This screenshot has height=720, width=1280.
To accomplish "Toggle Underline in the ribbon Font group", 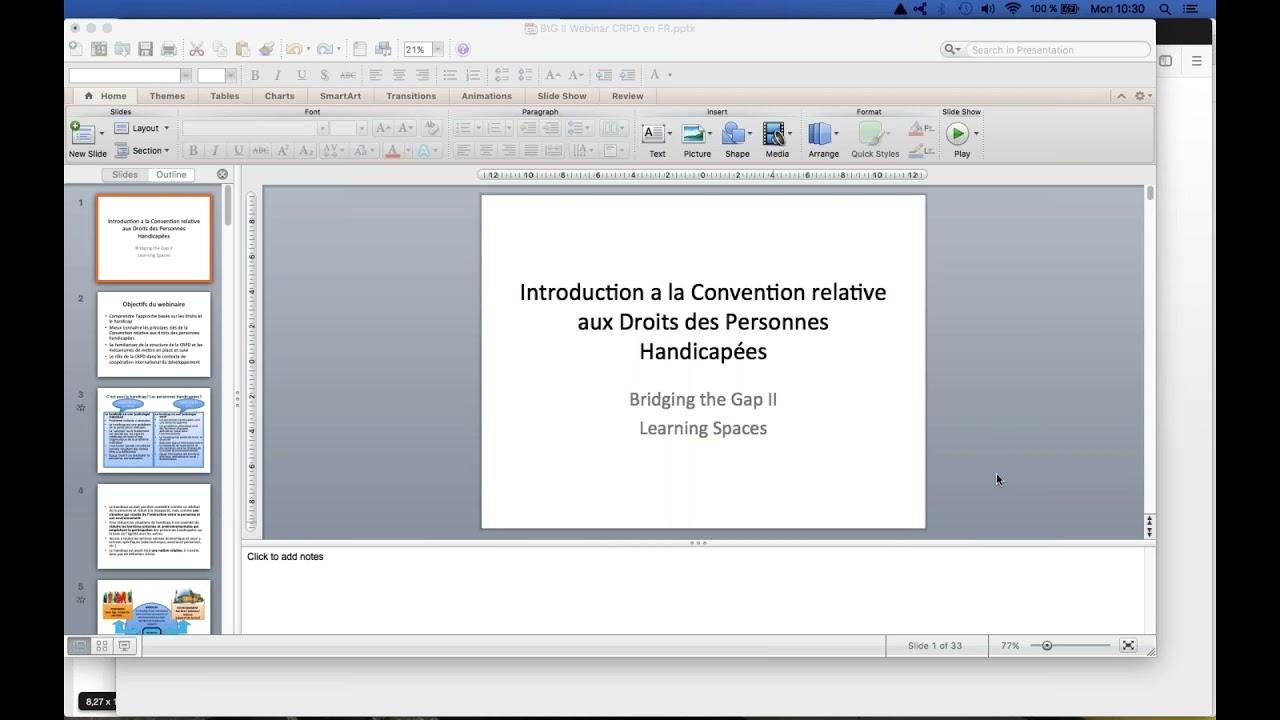I will pyautogui.click(x=238, y=151).
